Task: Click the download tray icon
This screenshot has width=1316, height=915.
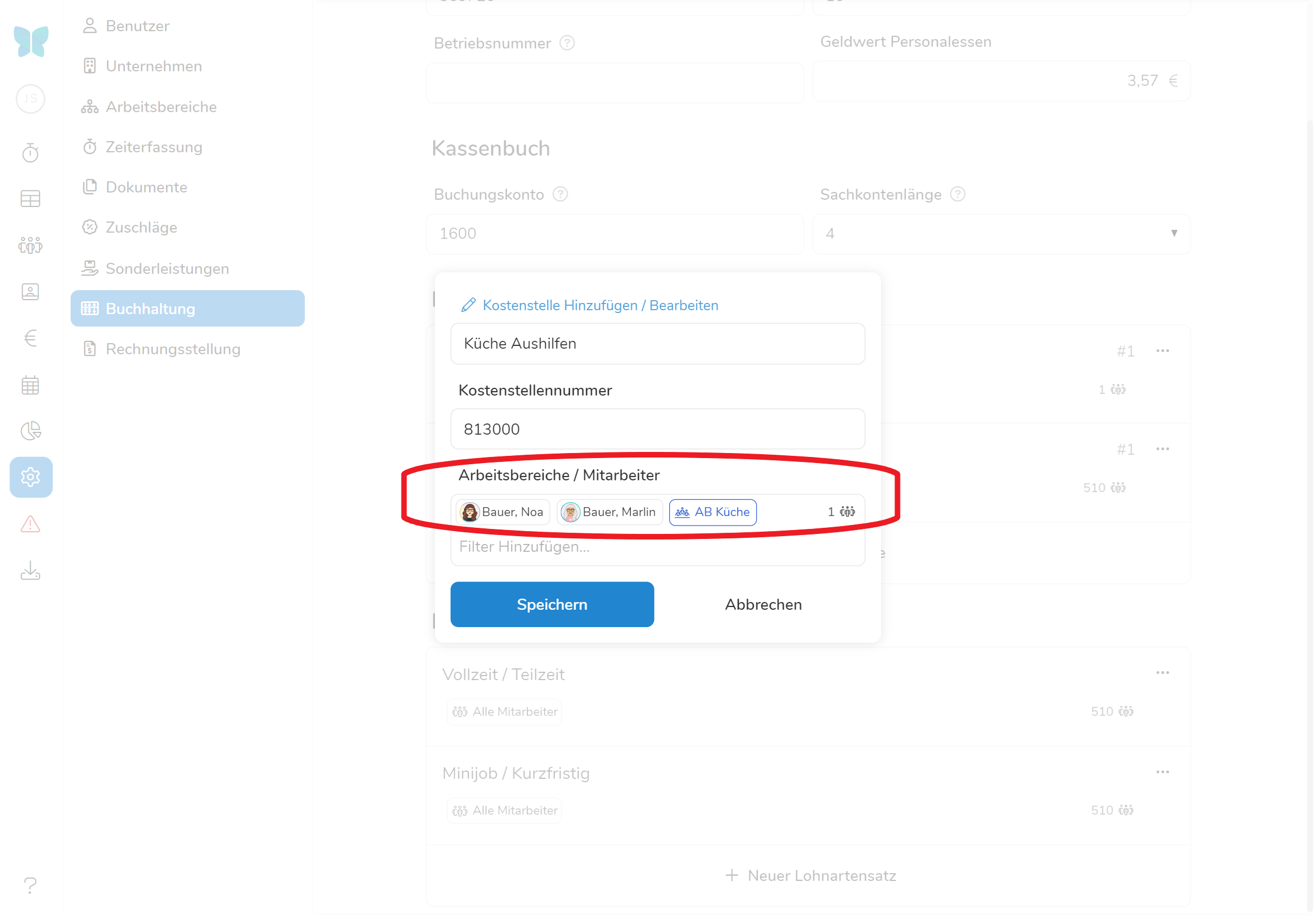Action: (x=30, y=571)
